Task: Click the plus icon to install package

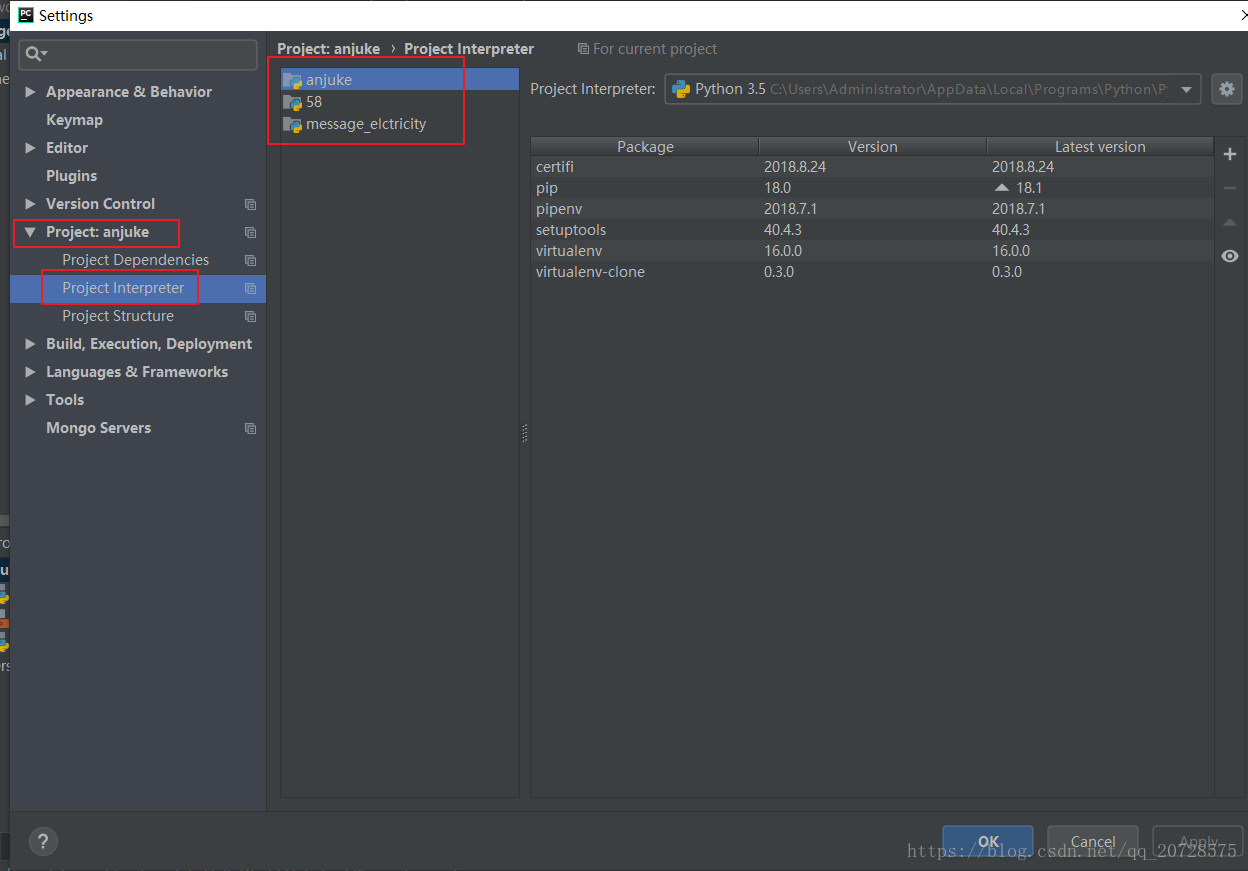Action: click(x=1230, y=154)
